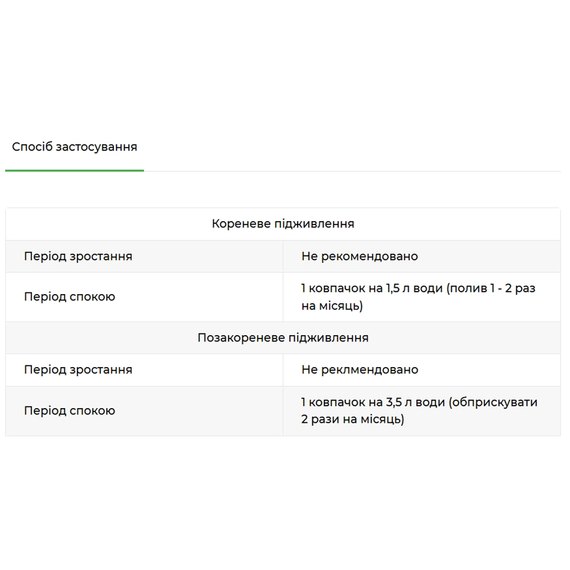Open the Спосіб застосування tab

pos(75,147)
